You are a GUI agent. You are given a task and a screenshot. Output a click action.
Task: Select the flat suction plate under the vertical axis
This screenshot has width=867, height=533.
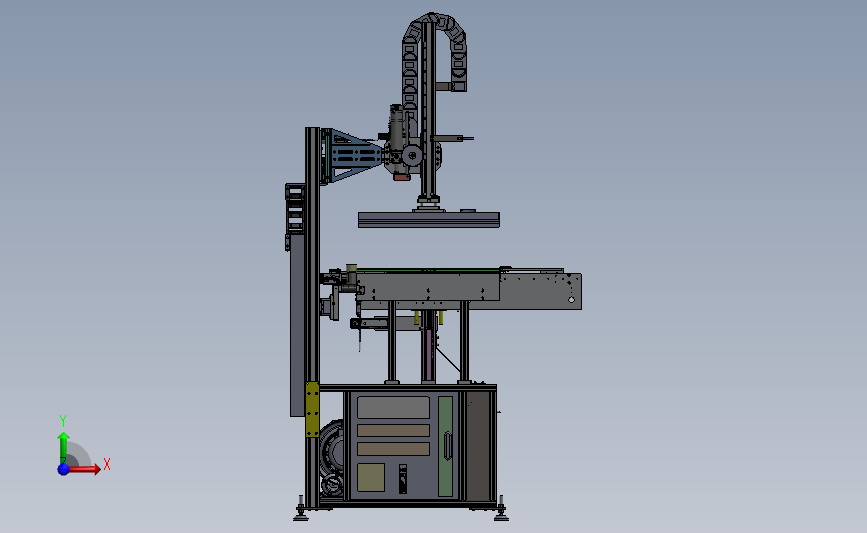point(429,220)
